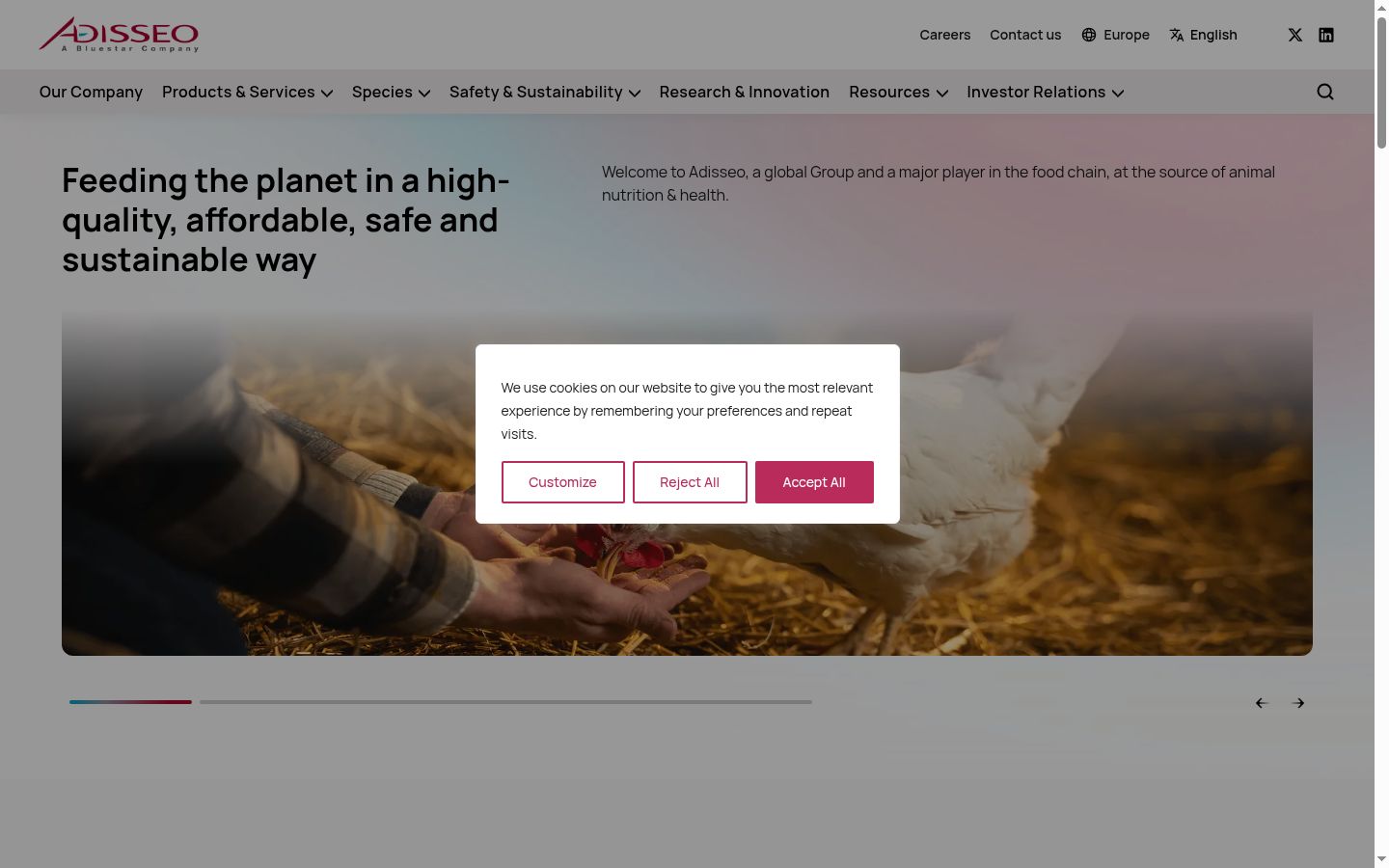
Task: Click the cookie notice message text
Action: pos(687,411)
